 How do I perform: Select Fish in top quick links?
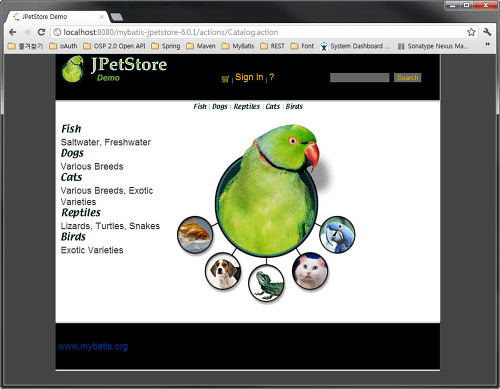[x=200, y=106]
